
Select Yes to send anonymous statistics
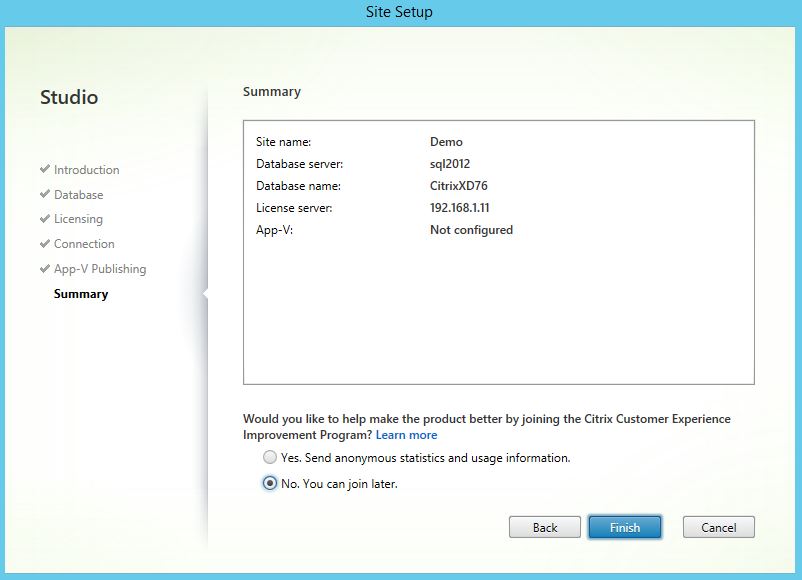(x=270, y=458)
